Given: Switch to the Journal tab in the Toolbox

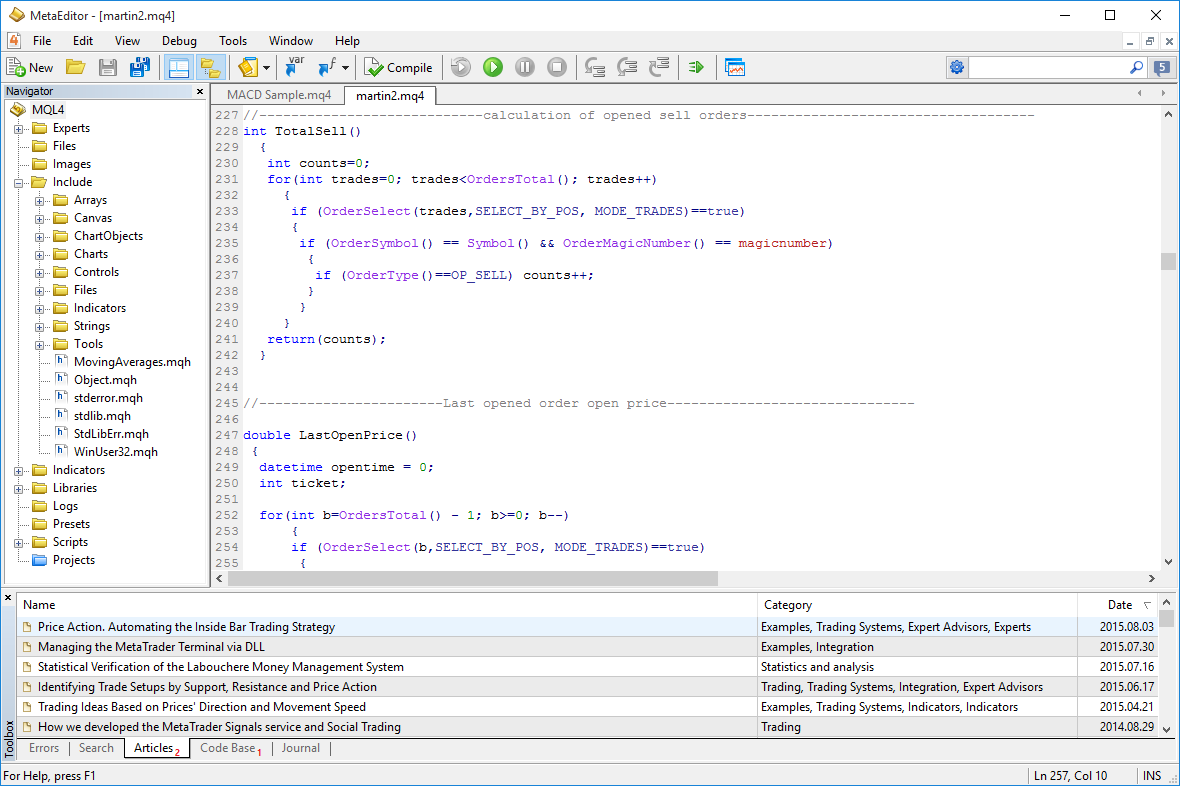Looking at the screenshot, I should tap(300, 747).
